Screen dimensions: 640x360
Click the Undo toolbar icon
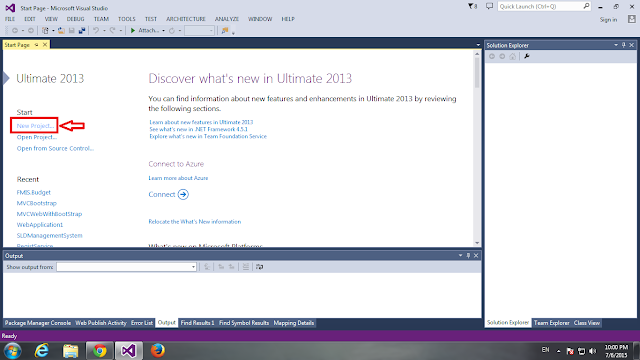[96, 31]
